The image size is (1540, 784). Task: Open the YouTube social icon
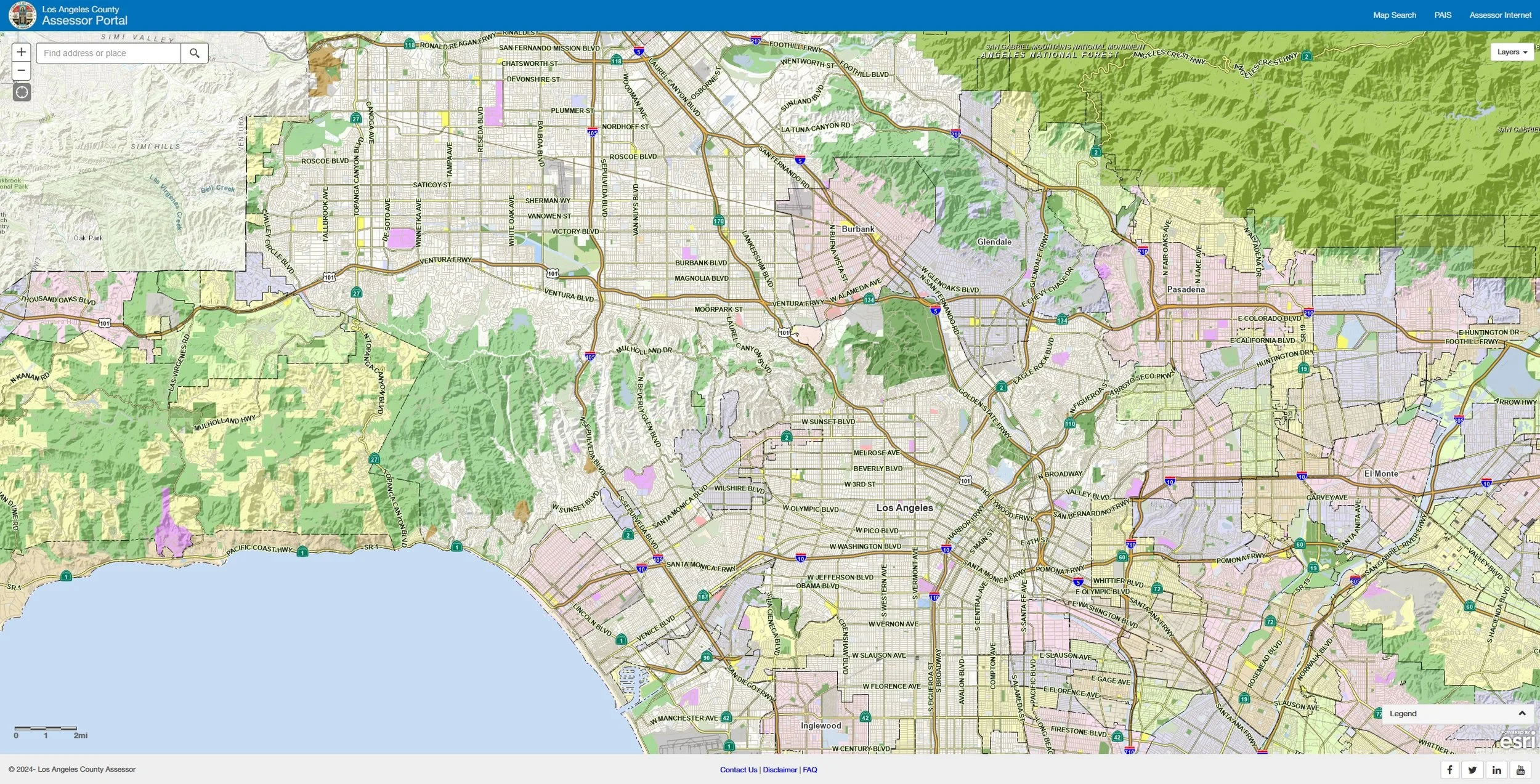(x=1520, y=770)
